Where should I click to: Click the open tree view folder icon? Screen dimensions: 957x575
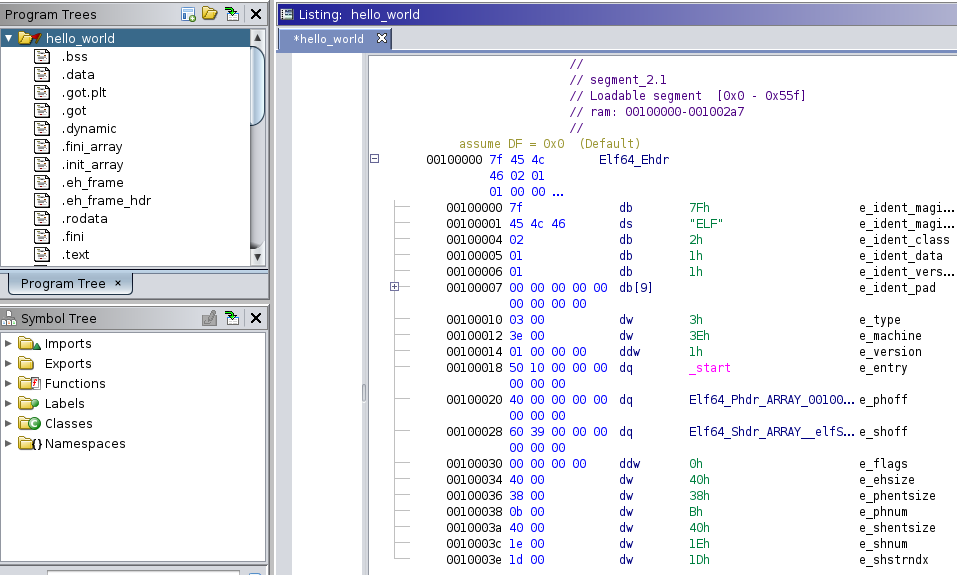pos(209,14)
